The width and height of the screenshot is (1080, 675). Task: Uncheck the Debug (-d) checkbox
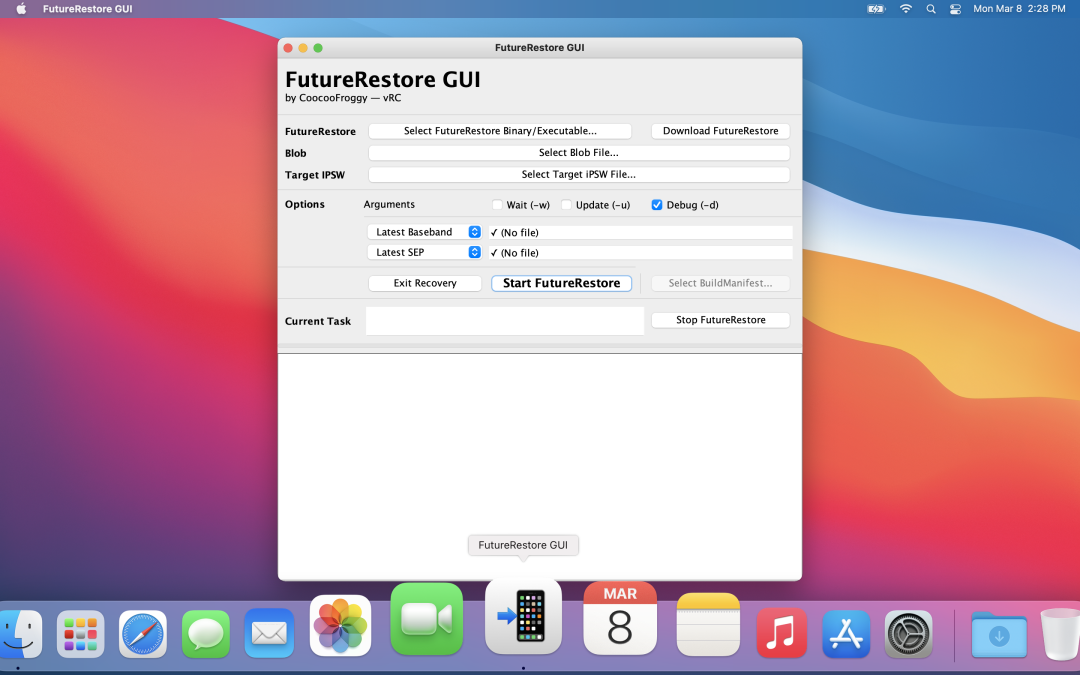pyautogui.click(x=656, y=205)
